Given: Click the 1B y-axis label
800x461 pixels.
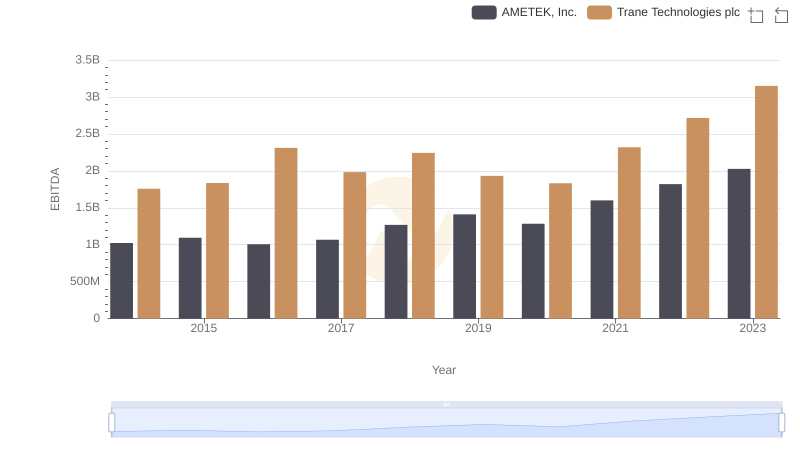Looking at the screenshot, I should click(92, 244).
